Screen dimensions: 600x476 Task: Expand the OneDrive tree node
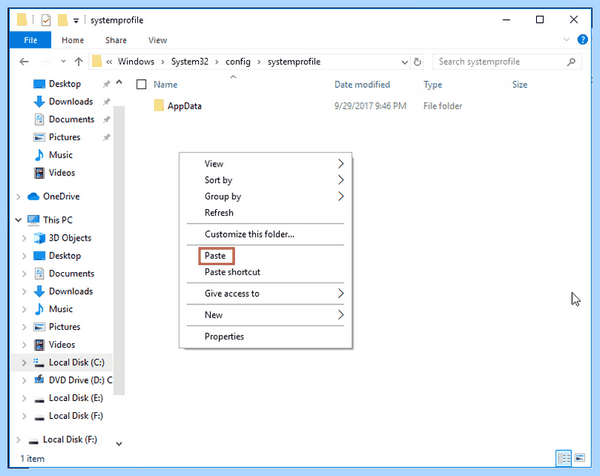click(x=18, y=197)
